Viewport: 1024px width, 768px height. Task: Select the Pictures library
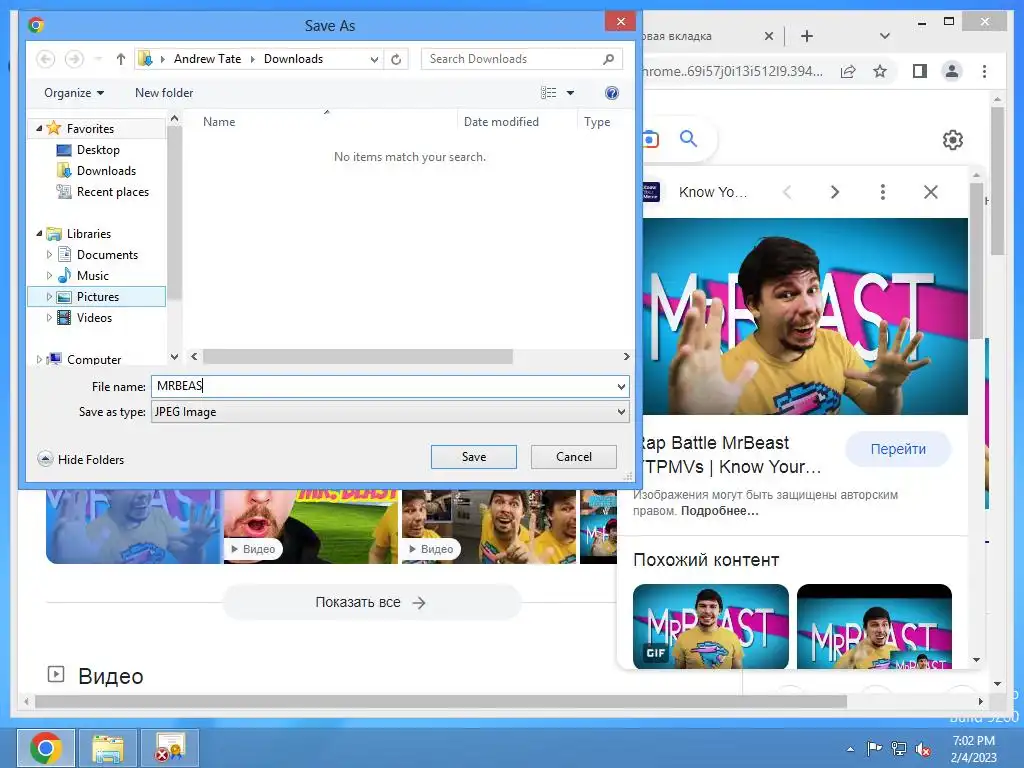coord(98,296)
